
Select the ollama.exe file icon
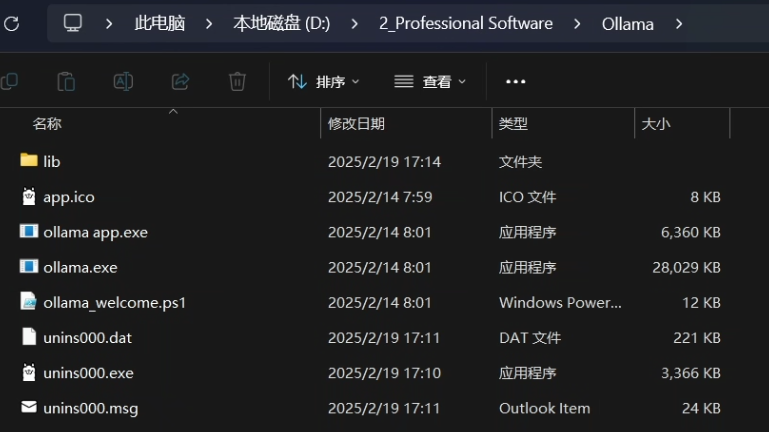click(x=29, y=266)
